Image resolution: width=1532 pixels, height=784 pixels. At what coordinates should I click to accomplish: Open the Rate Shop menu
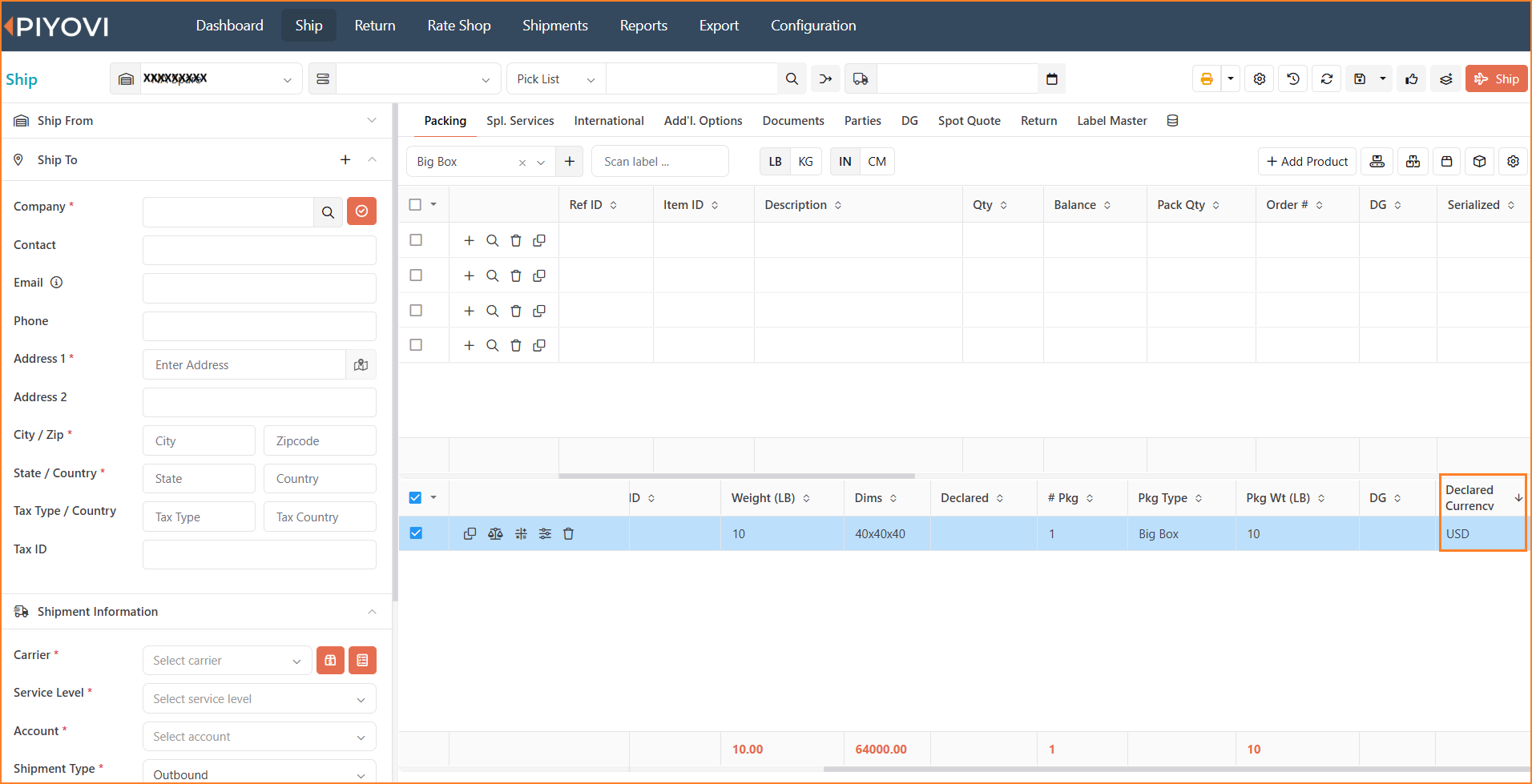pyautogui.click(x=459, y=26)
